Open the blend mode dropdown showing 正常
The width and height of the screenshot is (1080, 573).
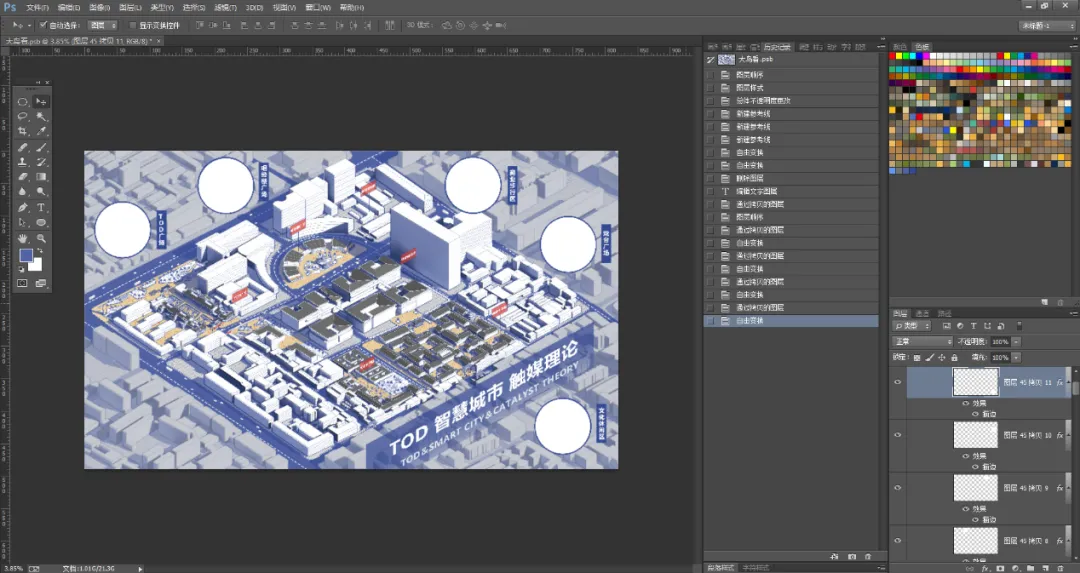pyautogui.click(x=922, y=342)
